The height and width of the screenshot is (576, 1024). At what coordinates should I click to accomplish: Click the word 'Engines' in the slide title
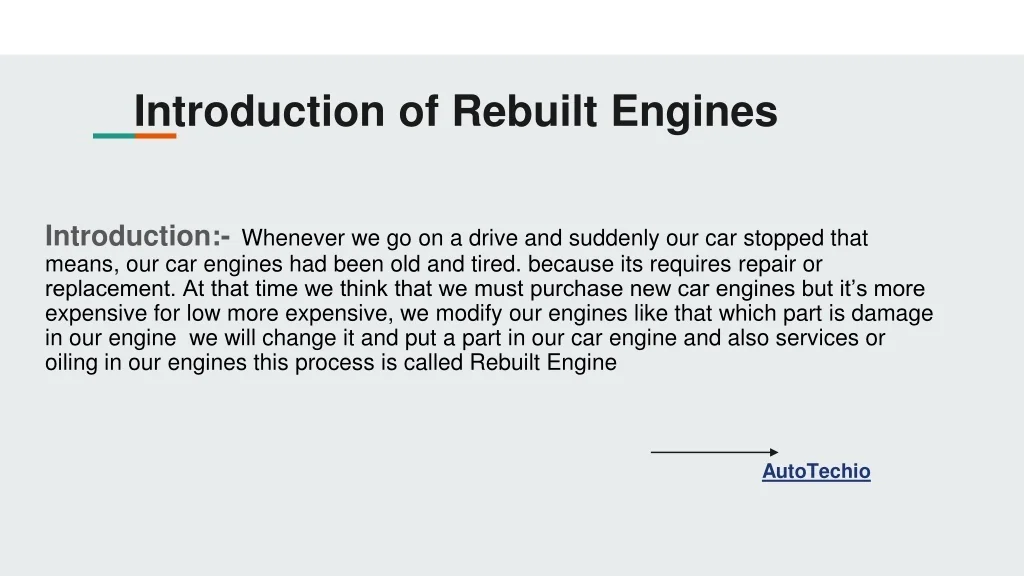[695, 111]
